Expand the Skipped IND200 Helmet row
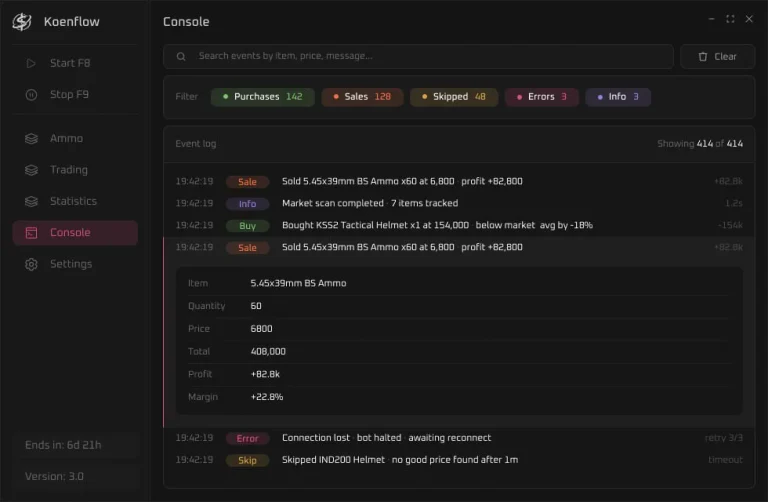The height and width of the screenshot is (502, 768). click(459, 460)
